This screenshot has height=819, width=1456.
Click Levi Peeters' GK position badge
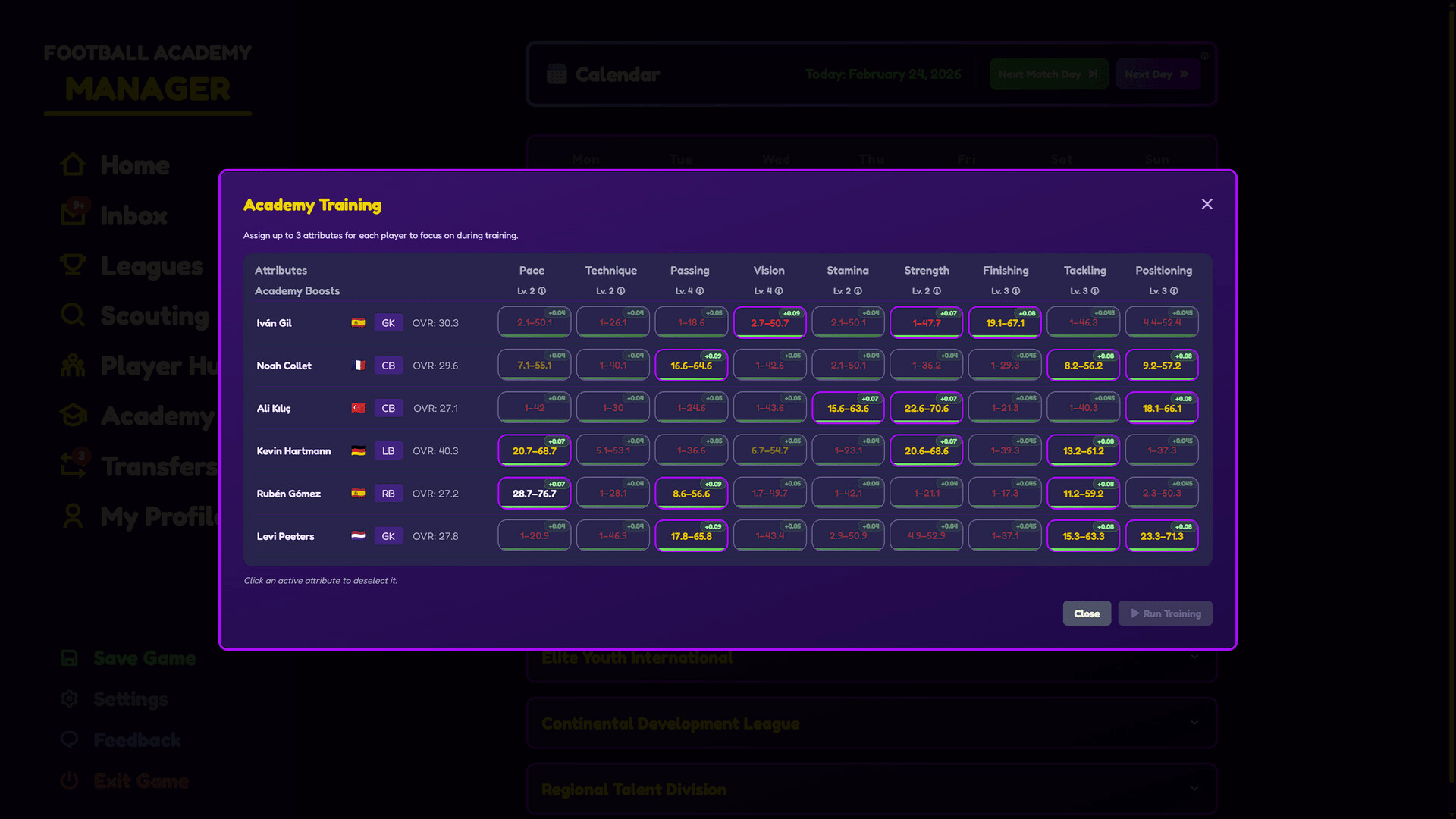388,536
